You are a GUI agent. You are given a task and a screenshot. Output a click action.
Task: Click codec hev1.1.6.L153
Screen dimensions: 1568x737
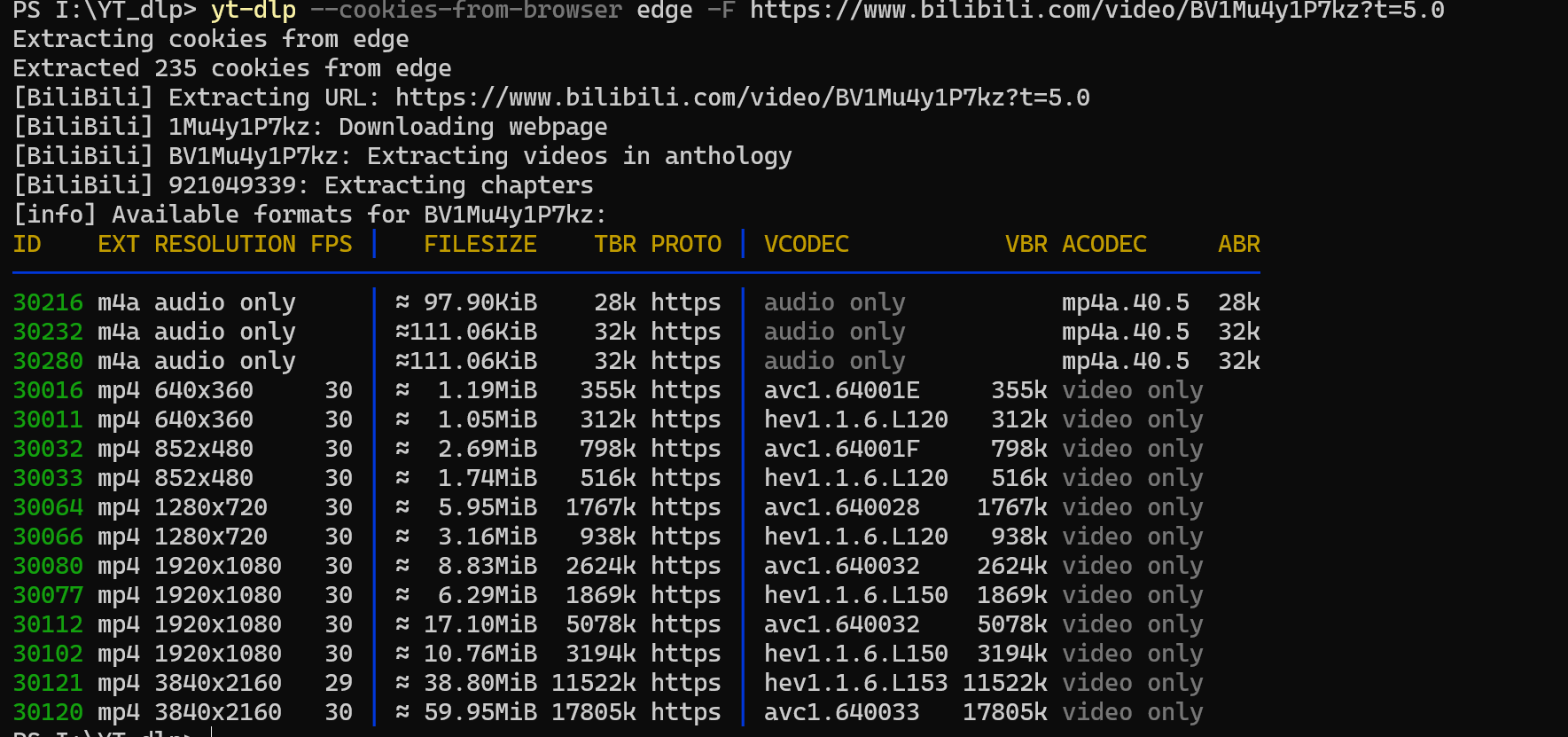click(x=856, y=683)
